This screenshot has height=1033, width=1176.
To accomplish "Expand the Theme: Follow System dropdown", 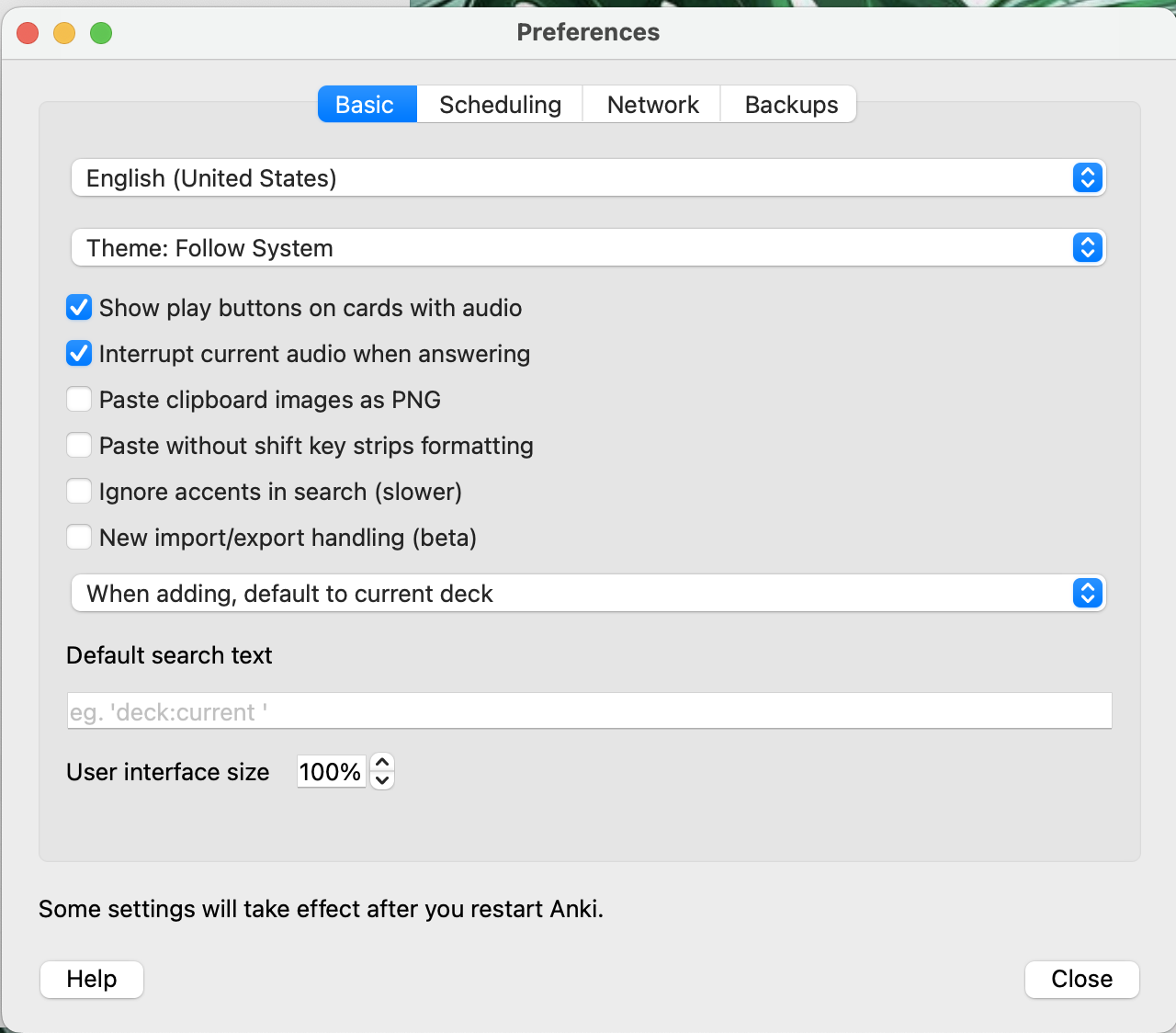I will [x=588, y=248].
